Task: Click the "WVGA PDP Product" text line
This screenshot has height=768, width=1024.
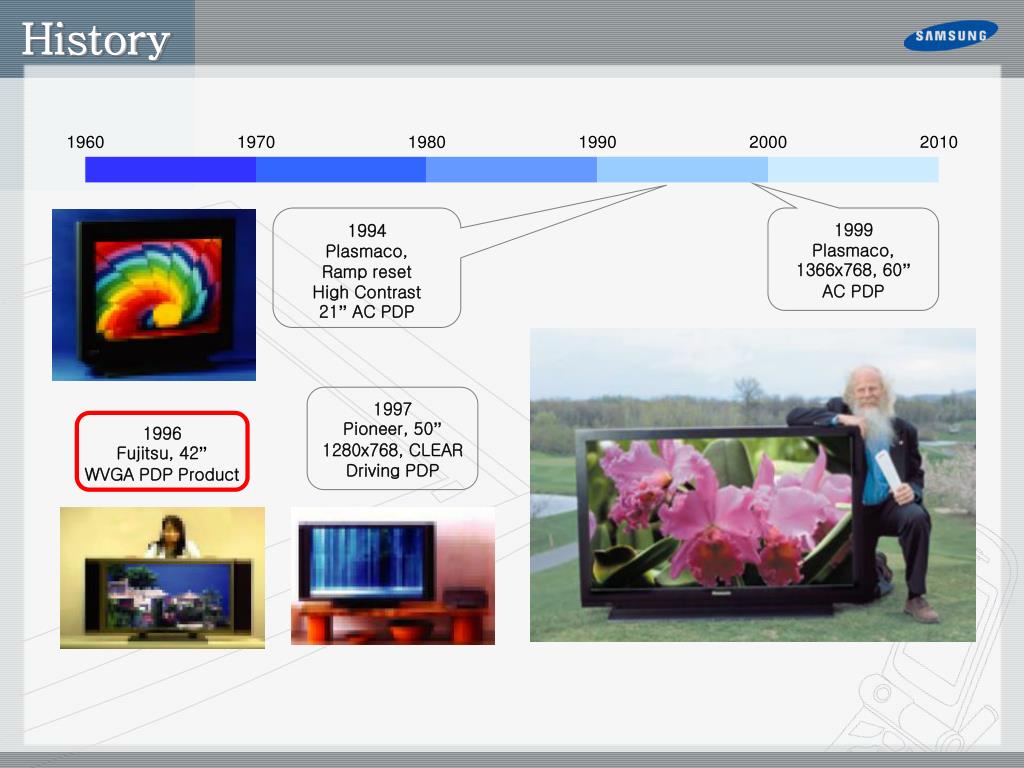Action: point(162,475)
